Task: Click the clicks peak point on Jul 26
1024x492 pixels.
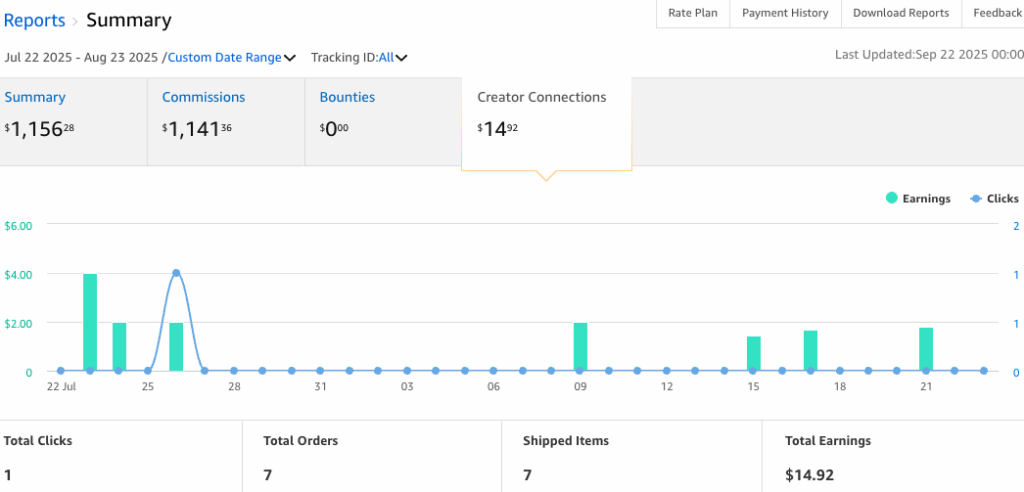Action: tap(176, 273)
